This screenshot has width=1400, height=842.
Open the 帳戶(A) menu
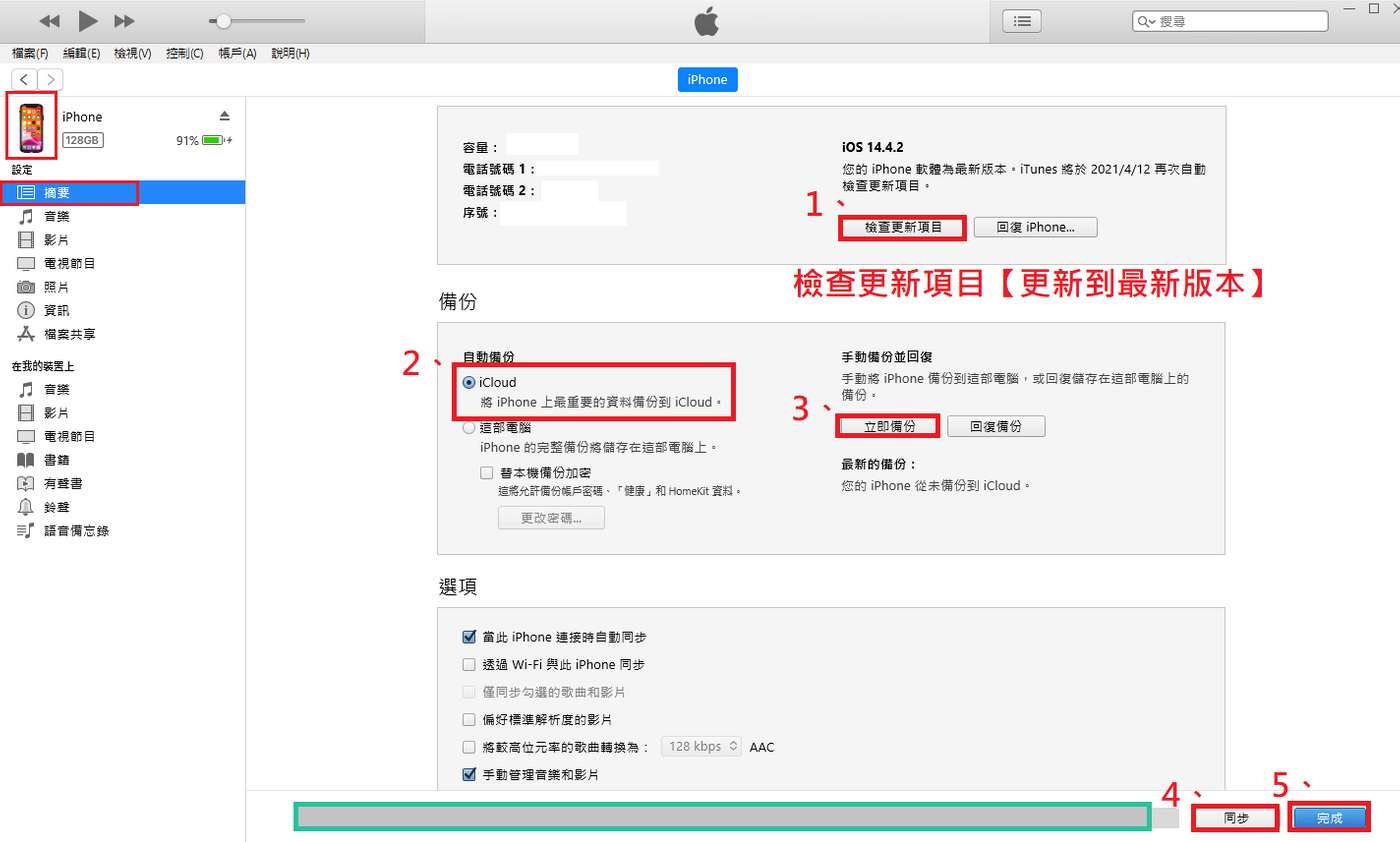pyautogui.click(x=237, y=53)
